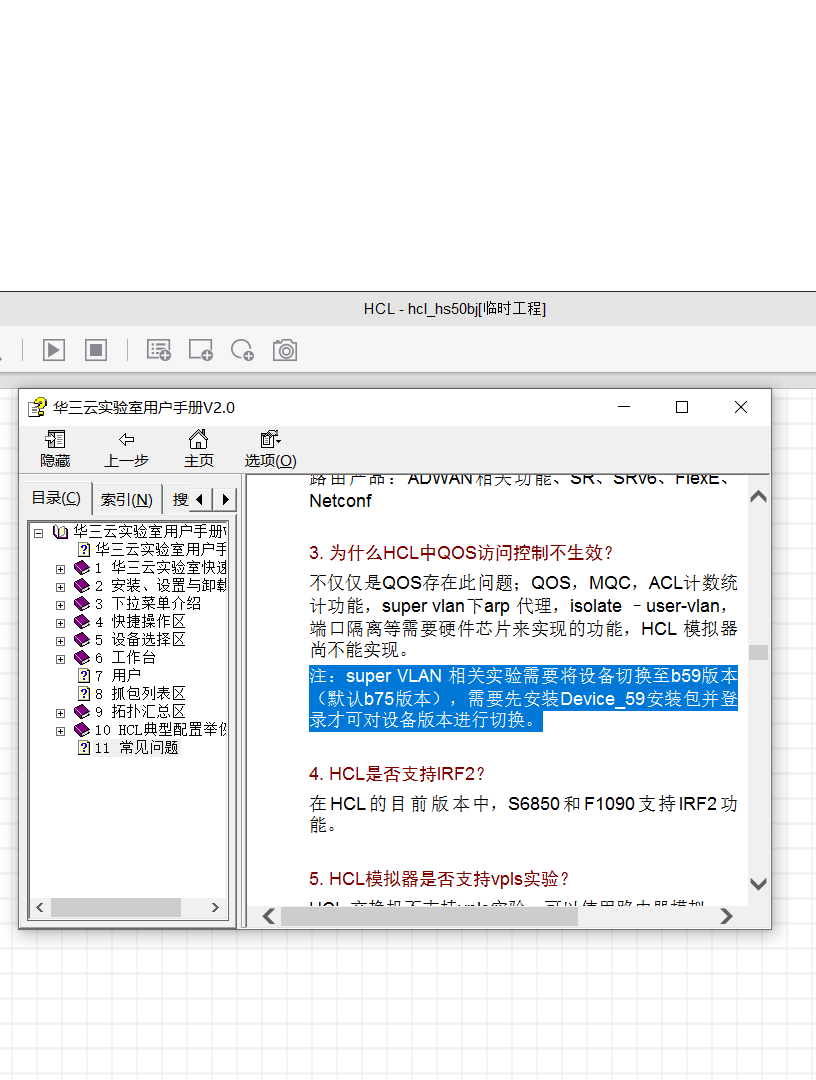Click the Stop devices icon in HCL toolbar
This screenshot has width=816, height=1080.
click(x=96, y=350)
